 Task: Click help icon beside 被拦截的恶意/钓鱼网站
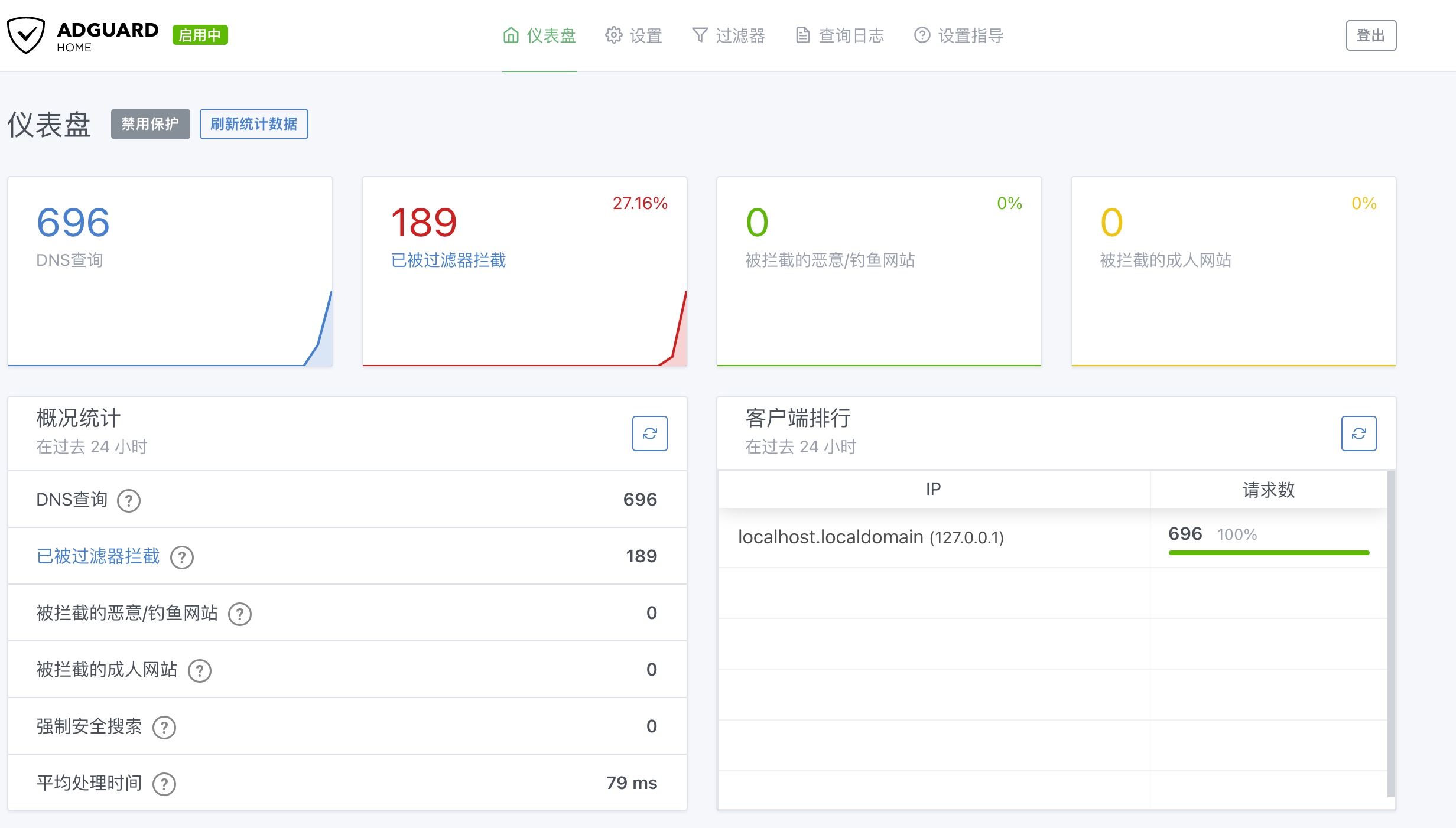pyautogui.click(x=240, y=614)
